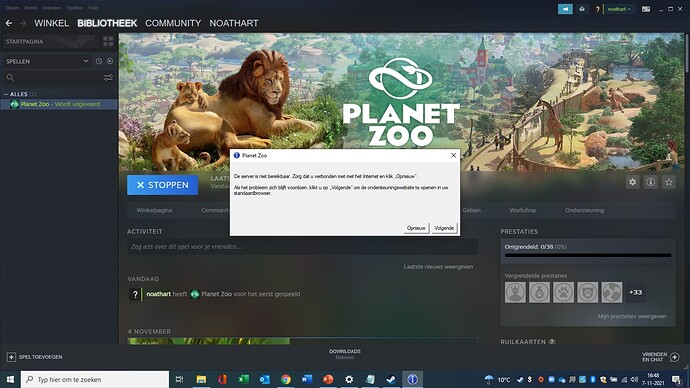Click the Volgende button in dialog
The image size is (690, 388).
point(444,228)
